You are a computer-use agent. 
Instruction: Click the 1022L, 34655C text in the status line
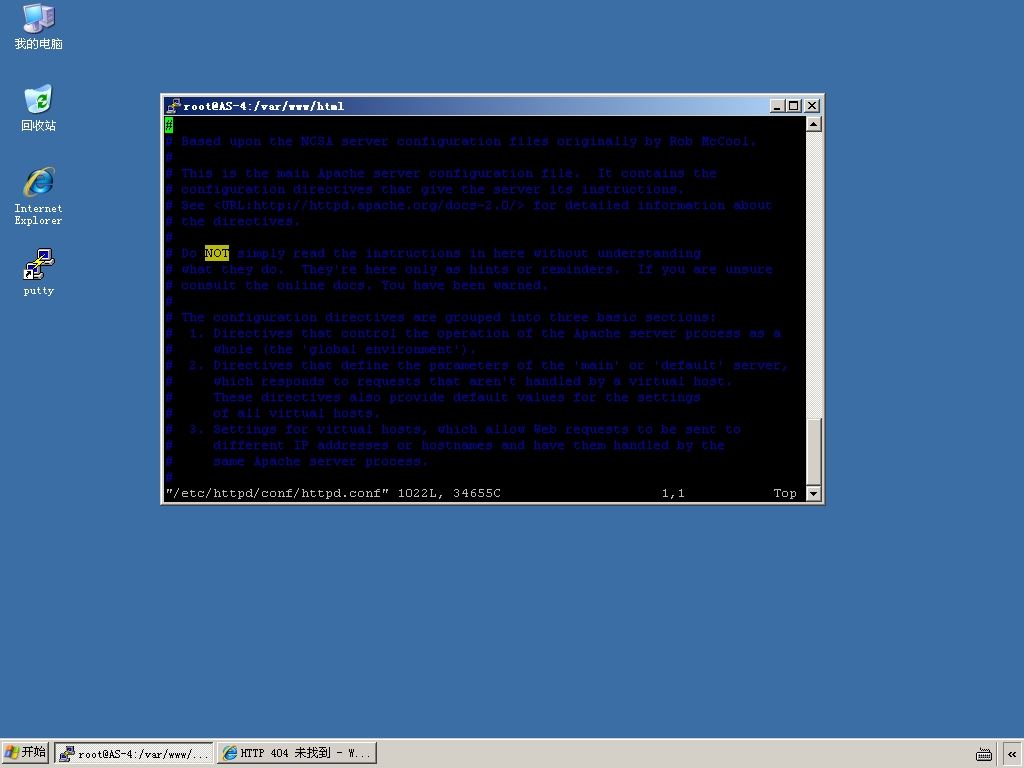coord(449,493)
